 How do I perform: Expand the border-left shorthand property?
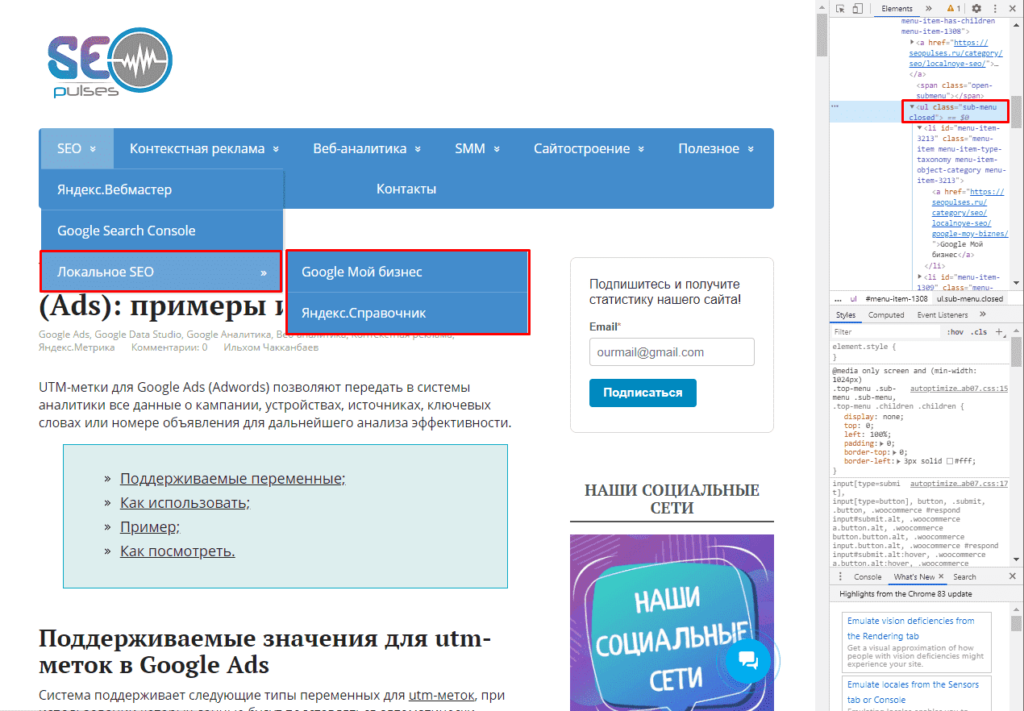click(899, 461)
